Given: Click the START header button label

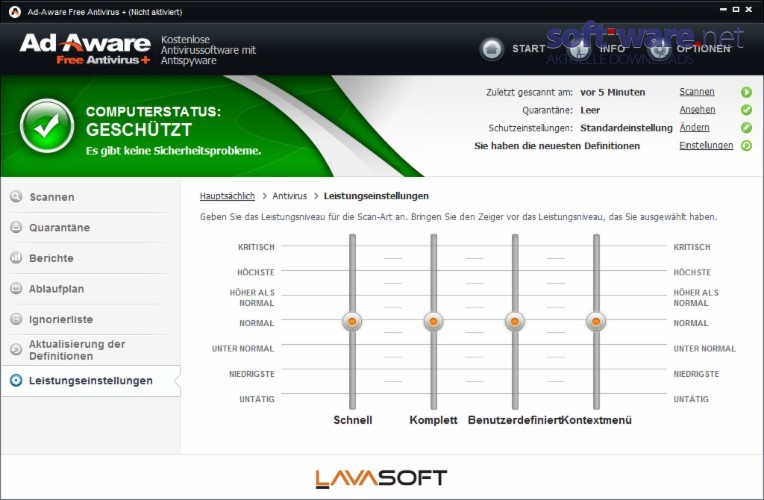Looking at the screenshot, I should tap(529, 49).
